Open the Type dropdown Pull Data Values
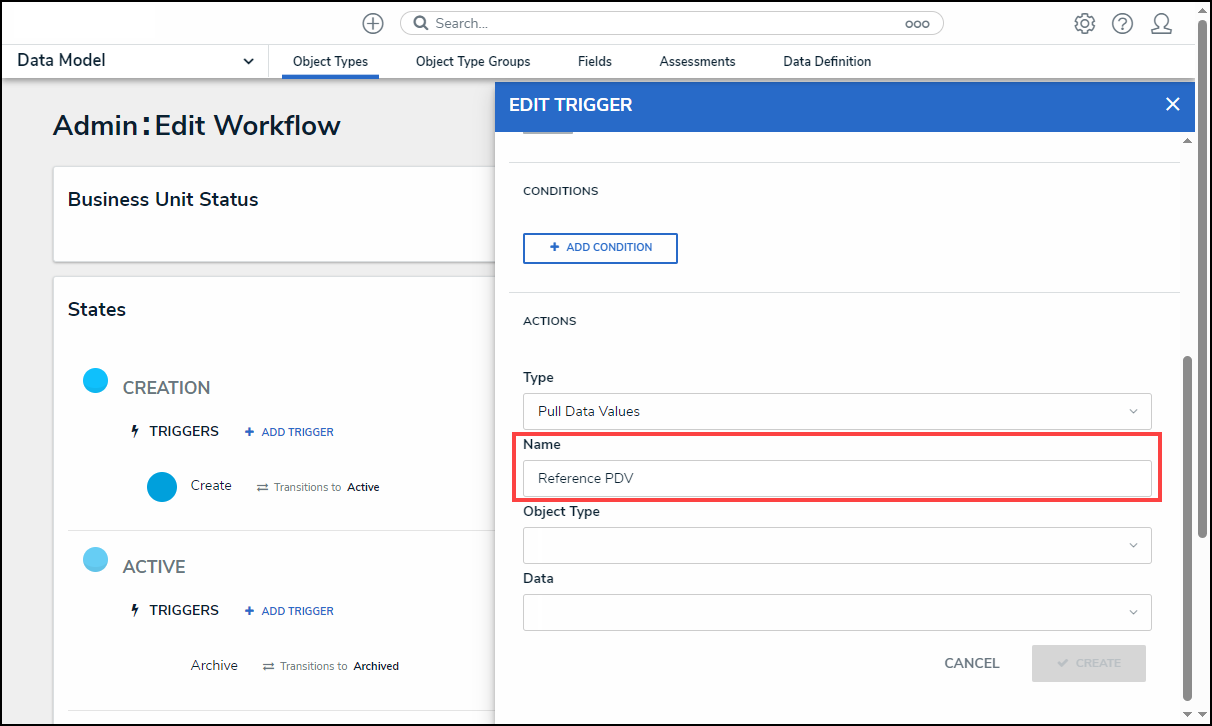 point(836,411)
